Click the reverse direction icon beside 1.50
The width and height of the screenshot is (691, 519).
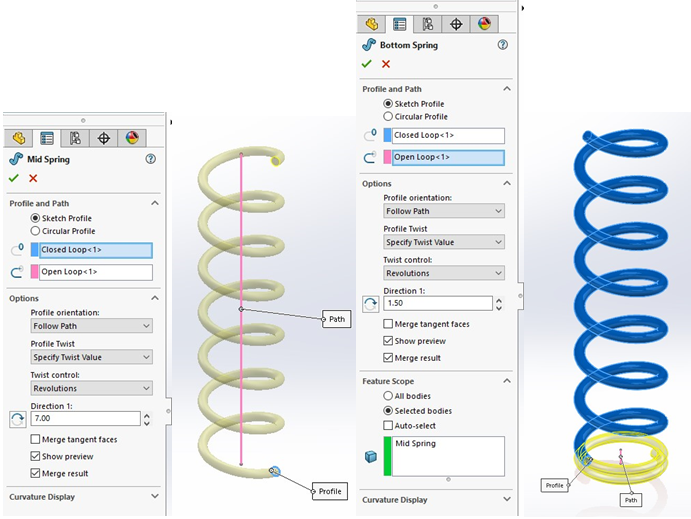click(370, 303)
